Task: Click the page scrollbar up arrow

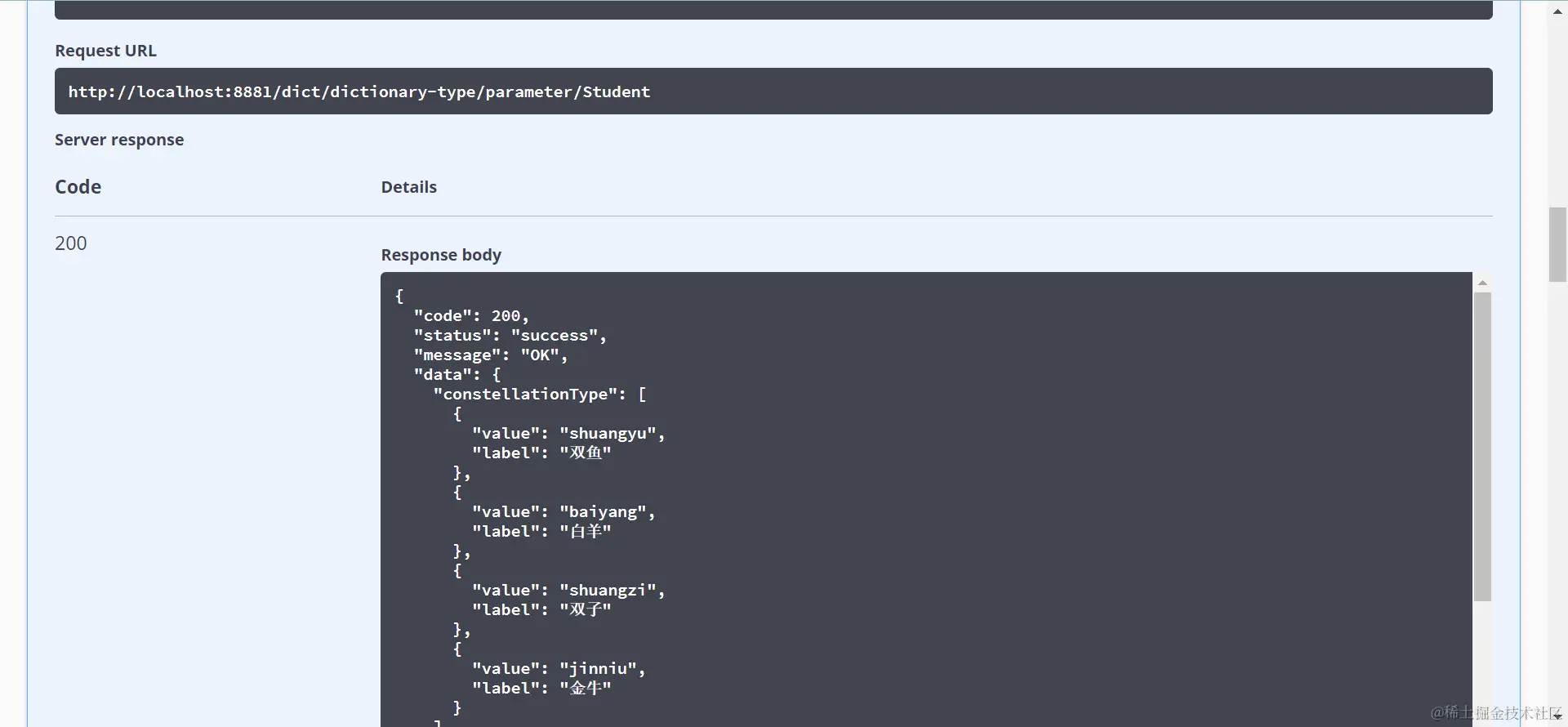Action: point(1557,10)
